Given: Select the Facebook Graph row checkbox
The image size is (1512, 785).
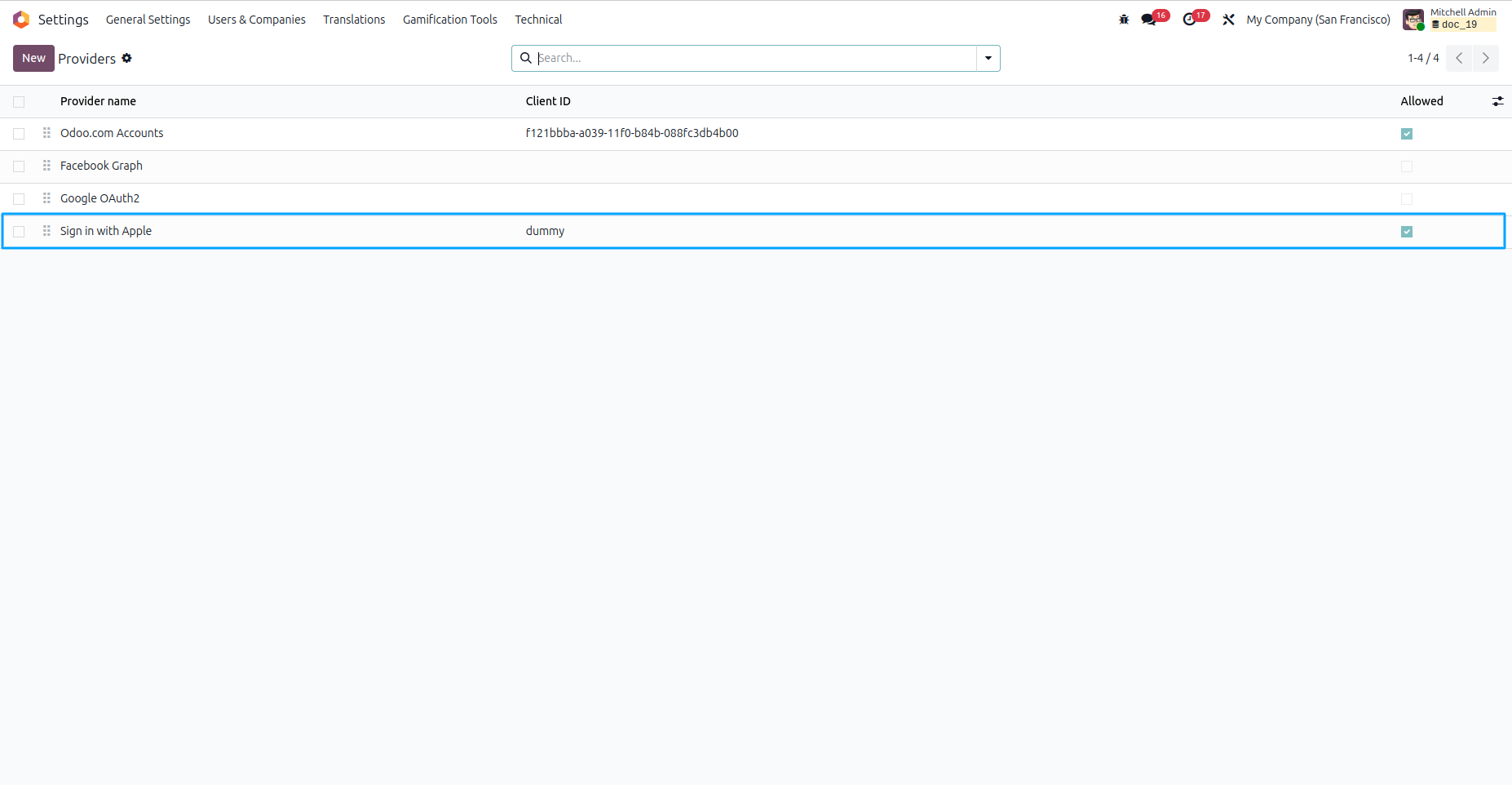Looking at the screenshot, I should click(x=19, y=166).
